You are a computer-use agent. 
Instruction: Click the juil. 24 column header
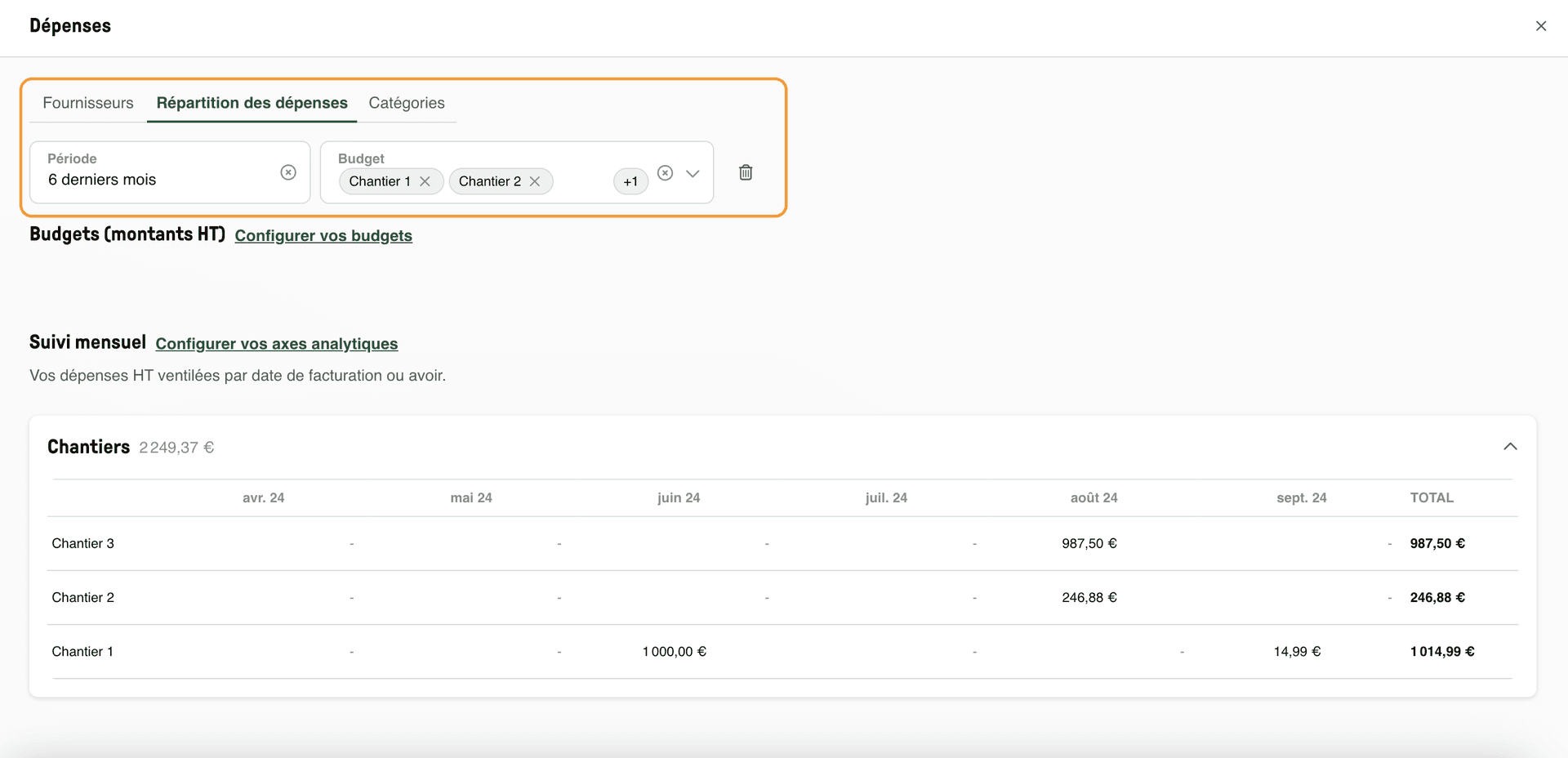coord(886,497)
